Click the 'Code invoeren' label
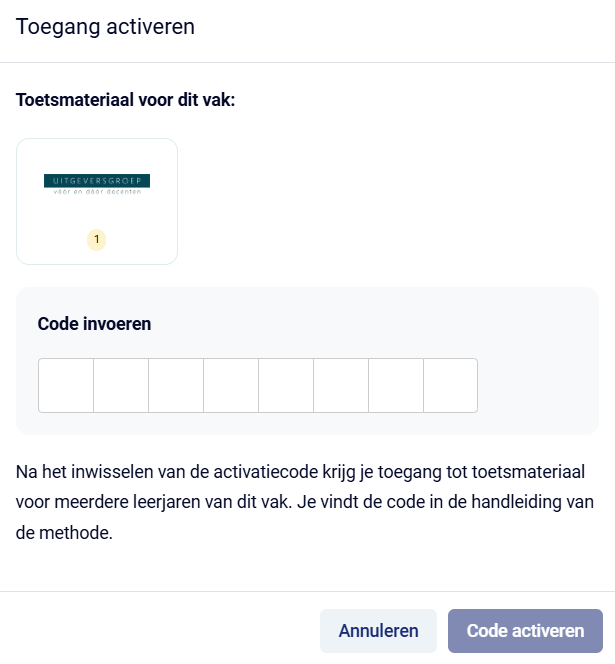This screenshot has height=664, width=615. tap(95, 323)
